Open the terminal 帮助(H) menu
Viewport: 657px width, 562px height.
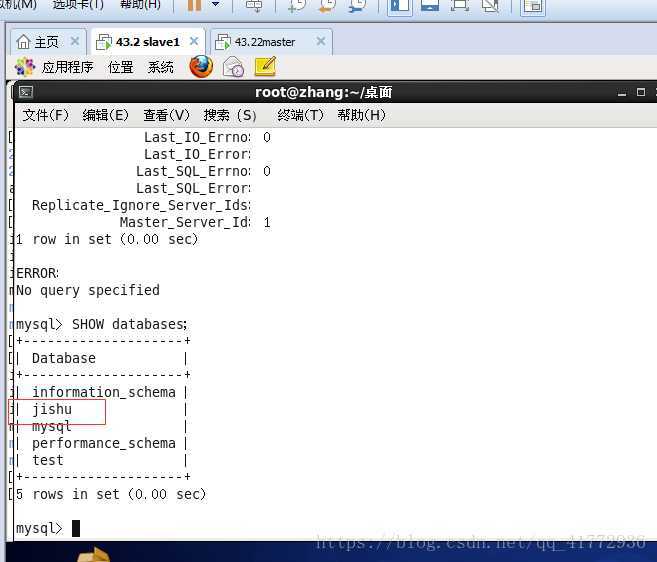362,115
